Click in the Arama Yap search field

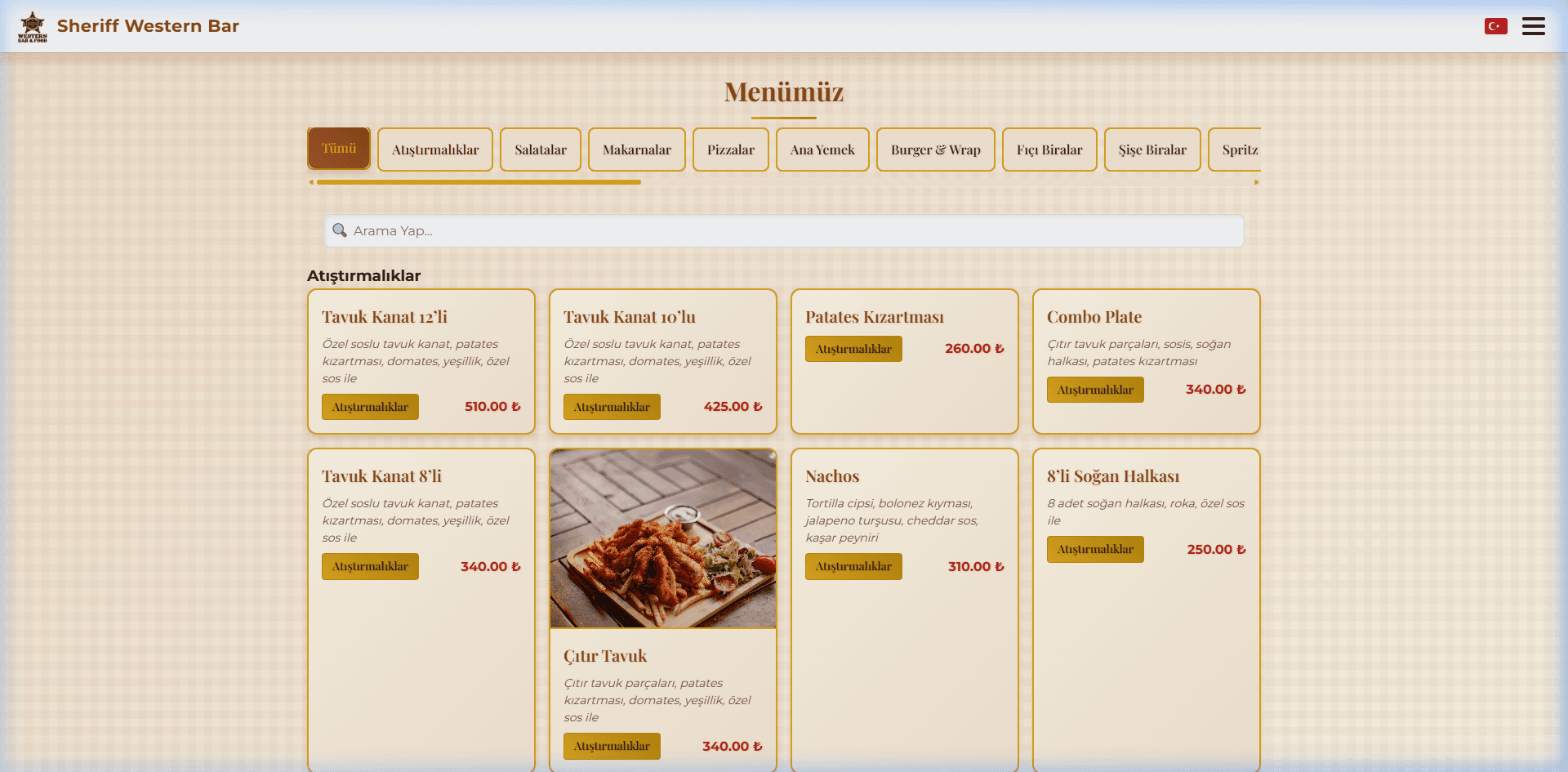(x=784, y=231)
